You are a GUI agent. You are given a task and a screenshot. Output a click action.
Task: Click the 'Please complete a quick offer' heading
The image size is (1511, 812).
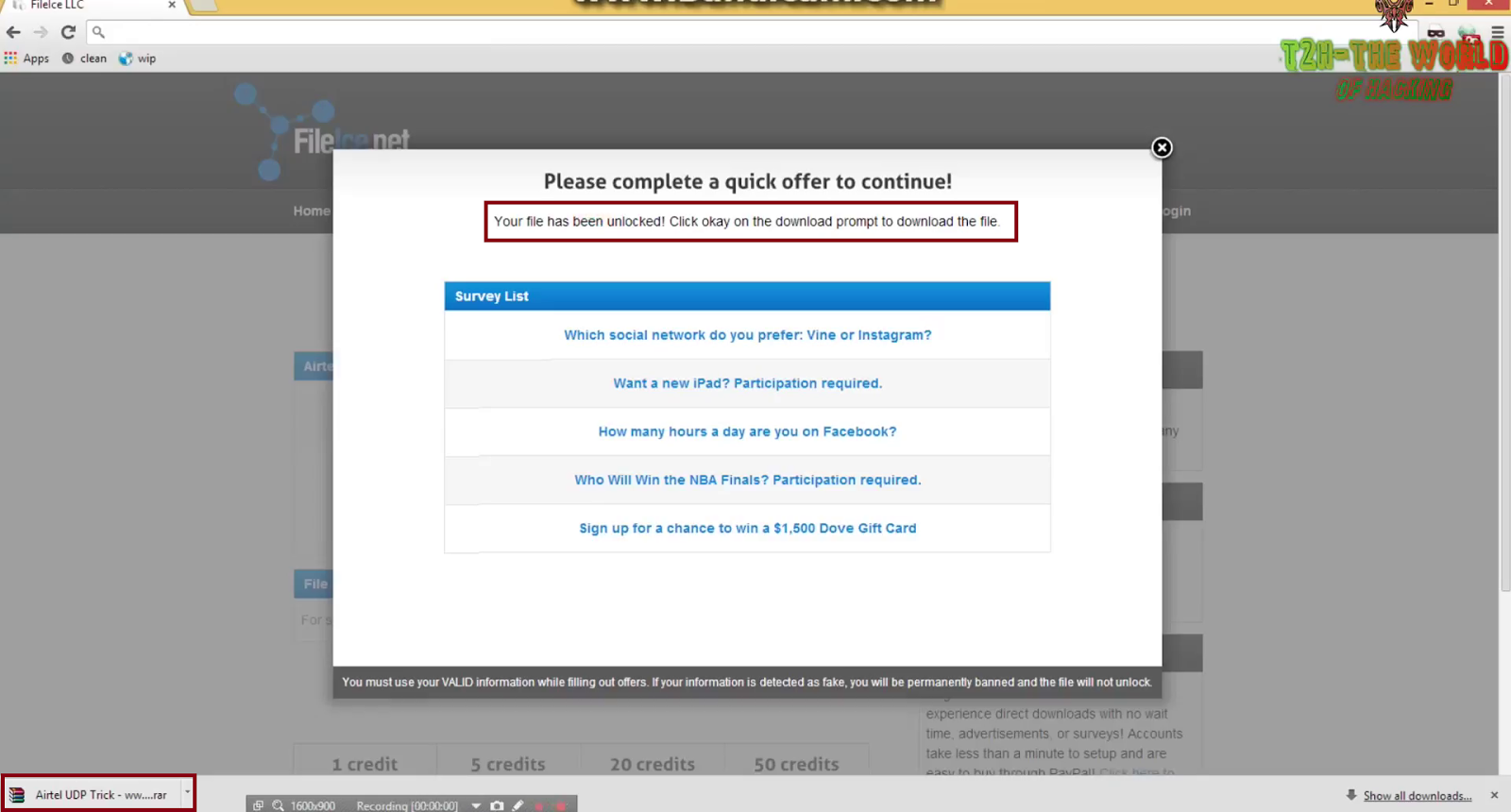click(747, 181)
